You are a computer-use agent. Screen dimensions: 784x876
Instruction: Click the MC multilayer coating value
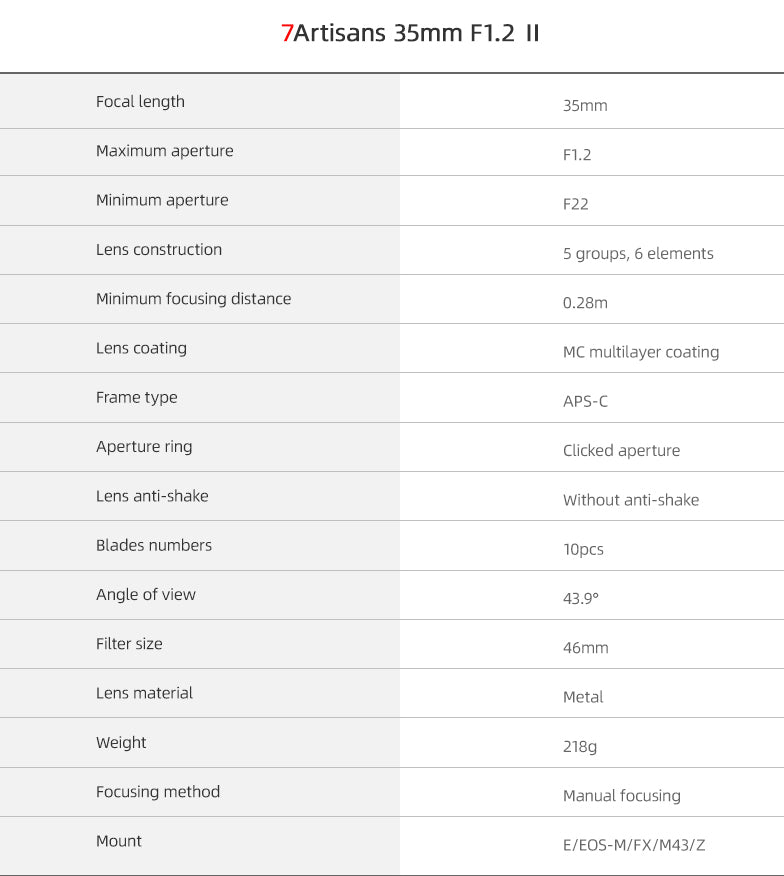click(641, 352)
